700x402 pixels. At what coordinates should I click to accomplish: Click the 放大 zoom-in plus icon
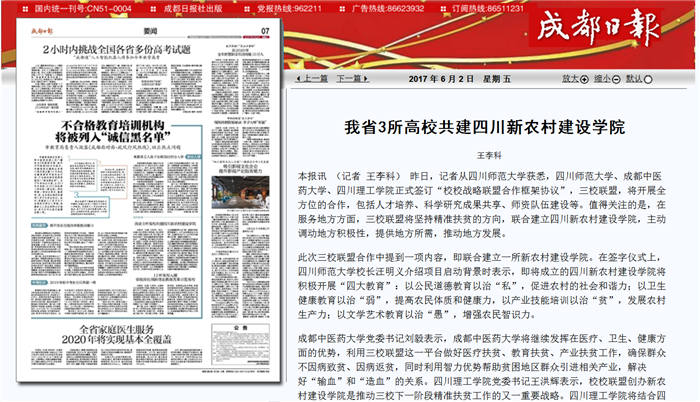583,77
